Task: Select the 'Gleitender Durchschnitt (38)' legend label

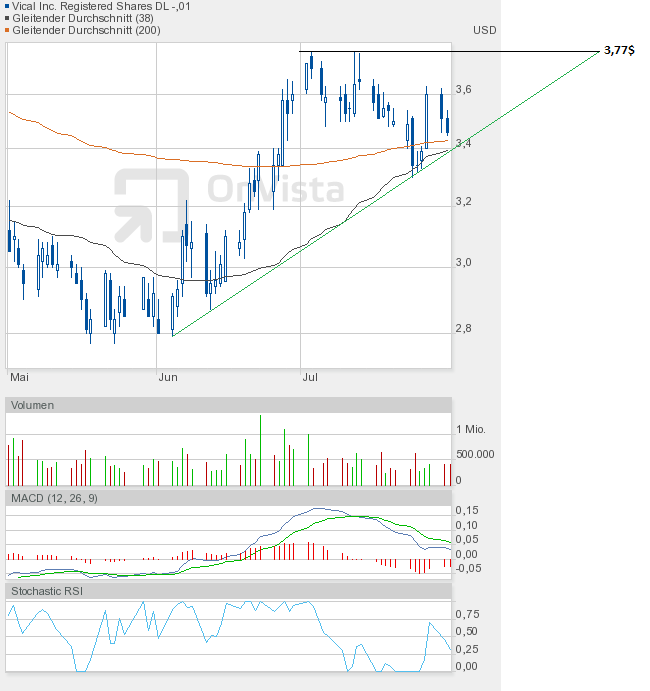Action: click(x=83, y=18)
